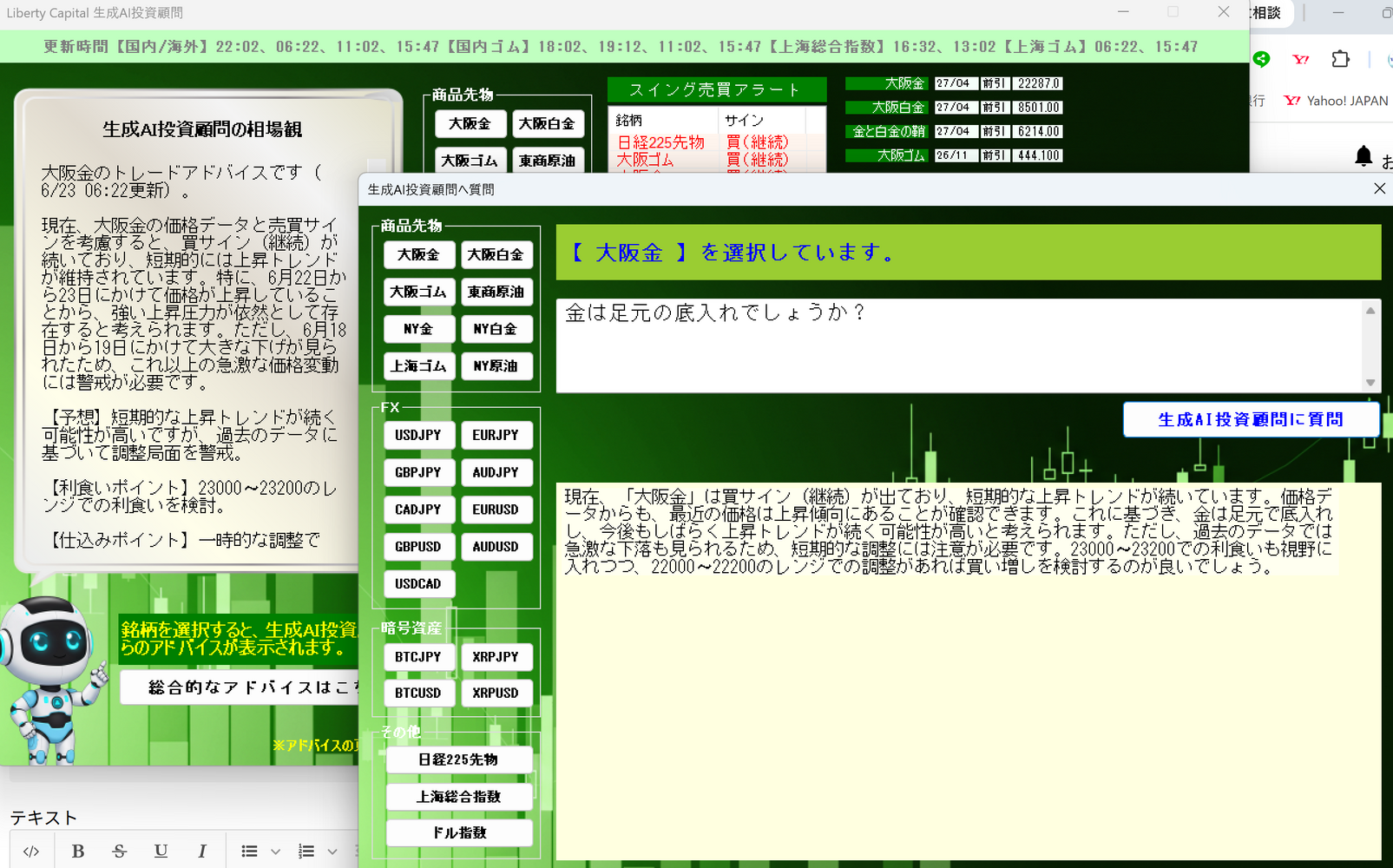Screen dimensions: 1393x868
Task: Click the 総合的なアドバイス button
Action: point(240,687)
